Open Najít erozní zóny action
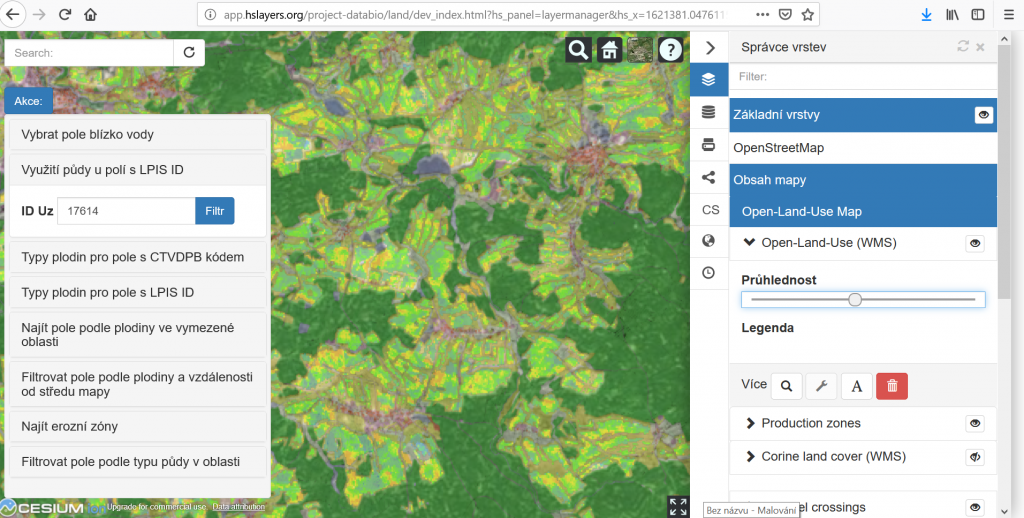The width and height of the screenshot is (1024, 518). click(138, 427)
